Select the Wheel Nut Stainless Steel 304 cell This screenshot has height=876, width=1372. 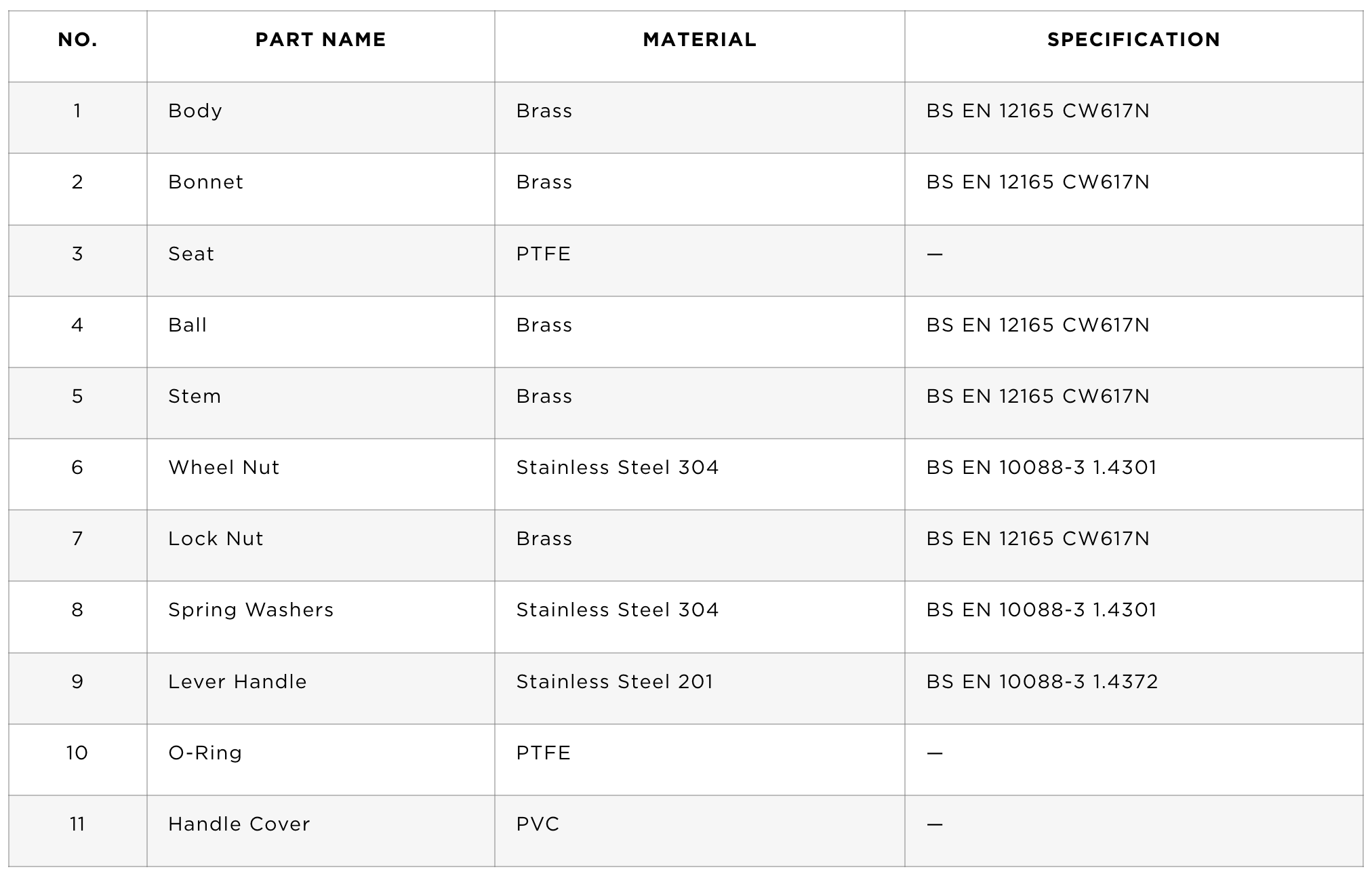pos(700,474)
